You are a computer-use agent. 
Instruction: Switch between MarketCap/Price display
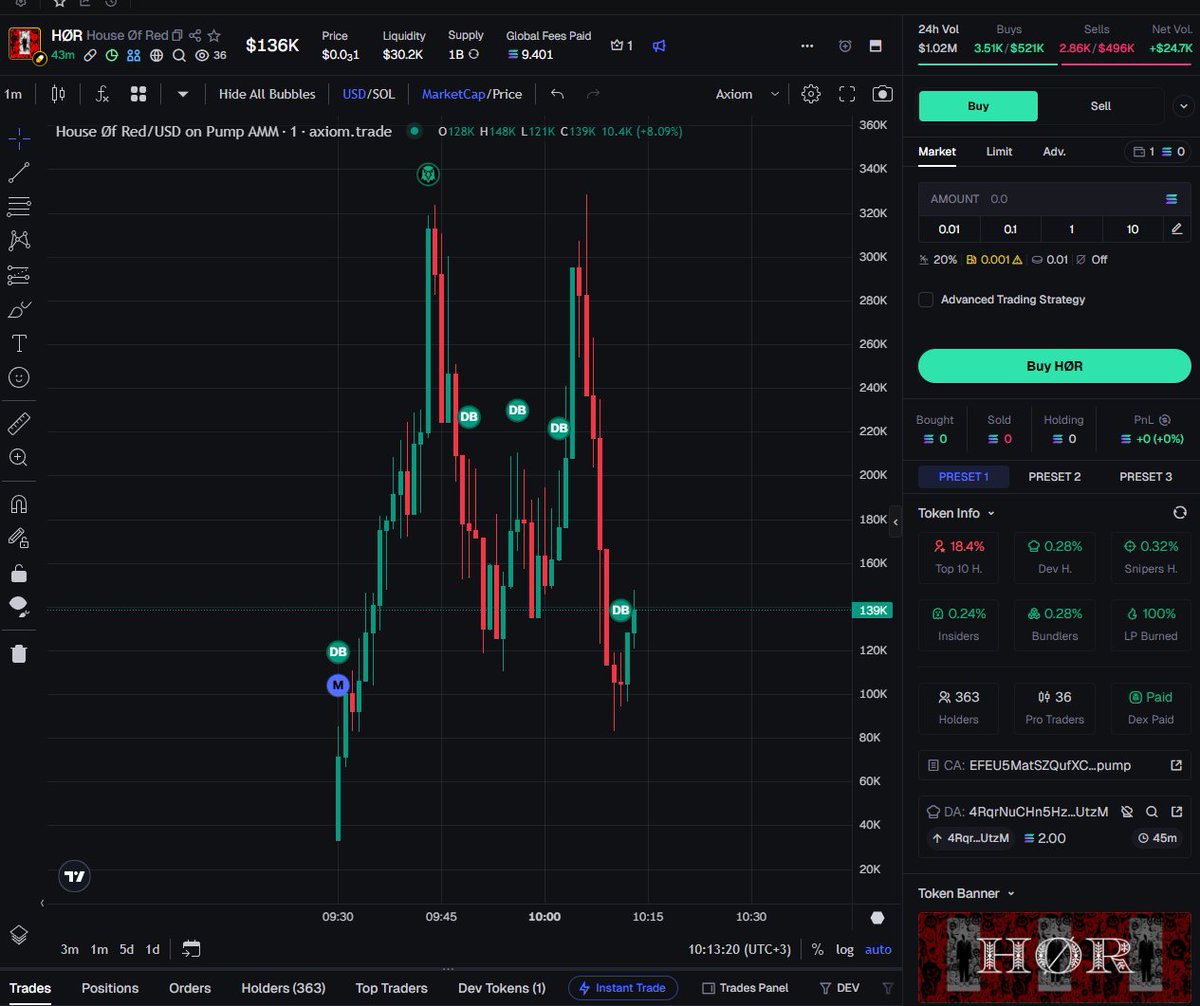tap(472, 94)
